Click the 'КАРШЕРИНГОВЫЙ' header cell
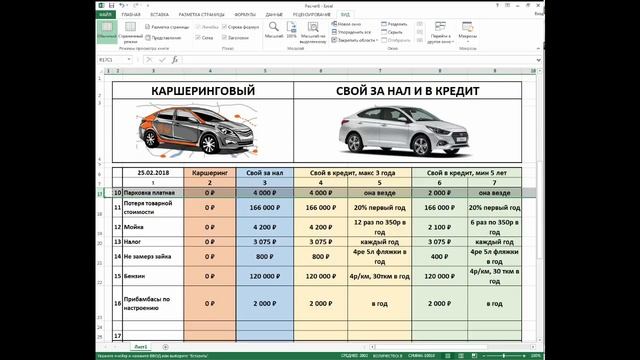Viewport: 640px width, 360px height. click(203, 91)
